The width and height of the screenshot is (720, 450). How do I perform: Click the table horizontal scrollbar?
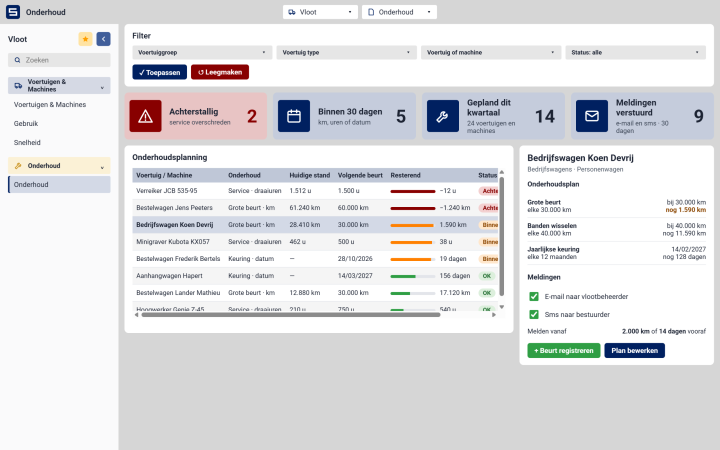coord(291,315)
